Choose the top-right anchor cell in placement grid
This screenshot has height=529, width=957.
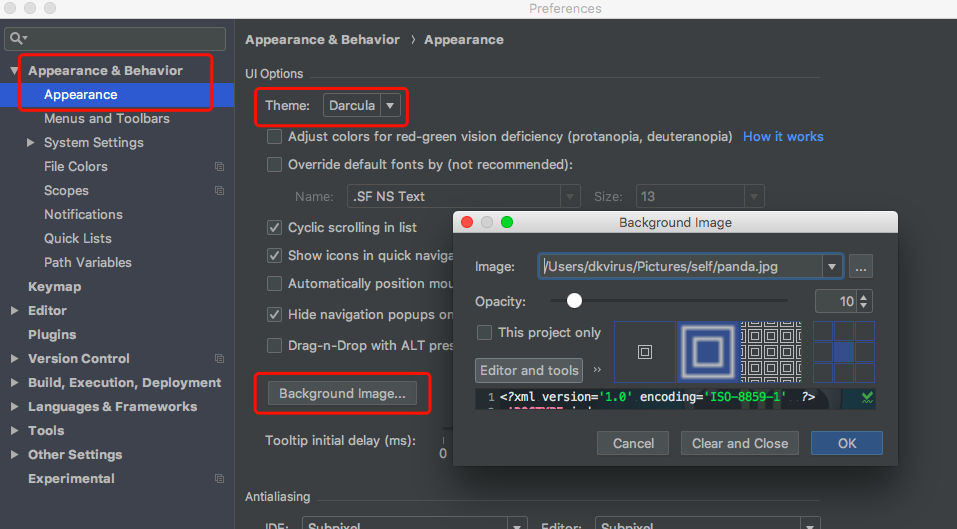[x=865, y=331]
